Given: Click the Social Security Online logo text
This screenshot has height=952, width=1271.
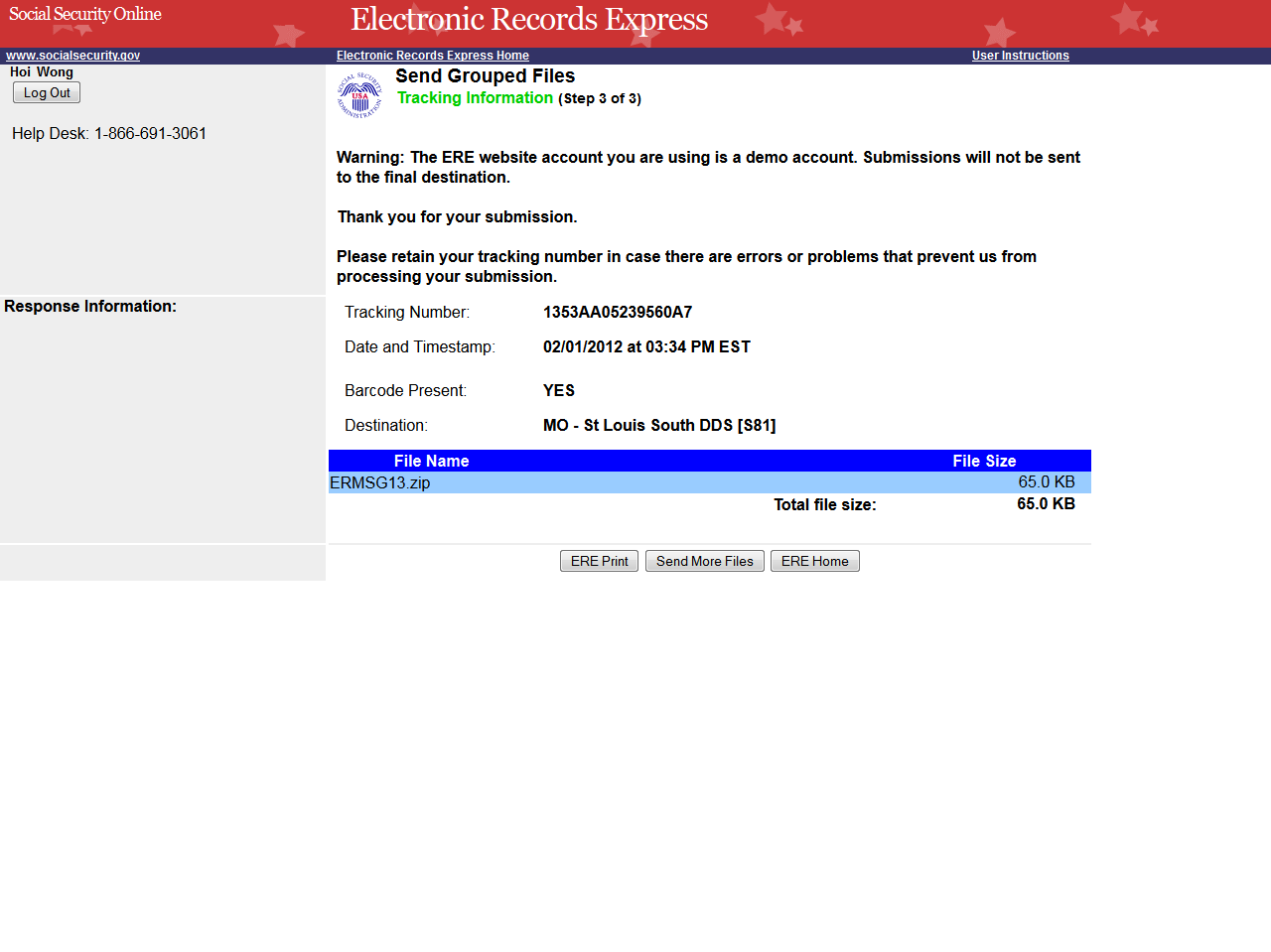Looking at the screenshot, I should [85, 14].
